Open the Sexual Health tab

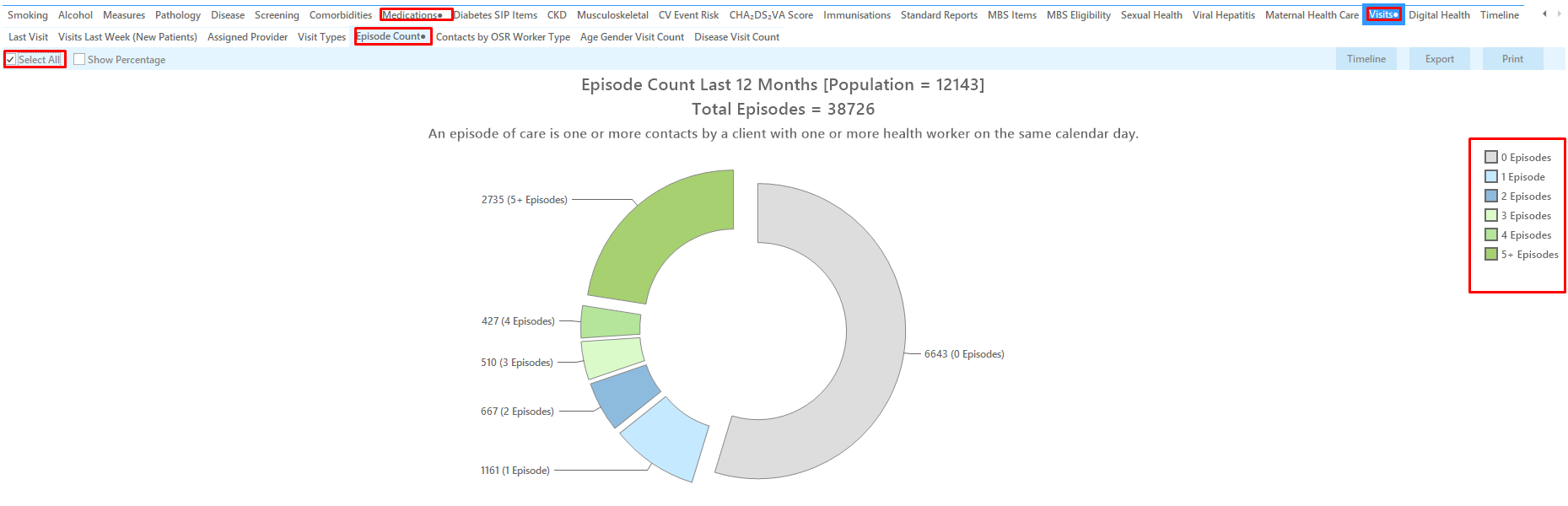(x=1151, y=15)
